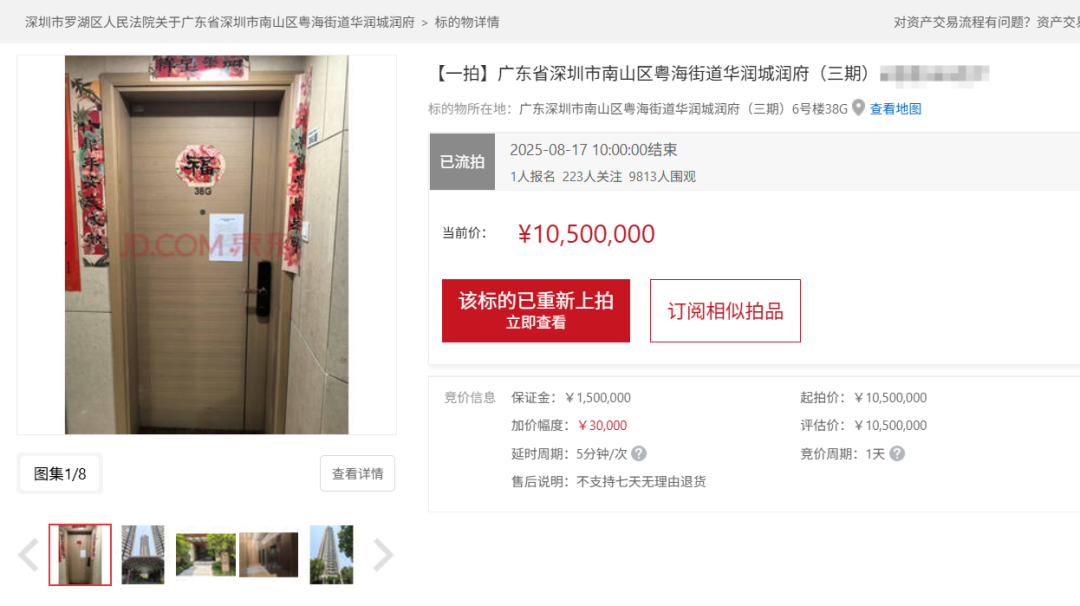This screenshot has width=1080, height=606.
Task: Click 查看详情 button under photo
Action: pyautogui.click(x=357, y=473)
